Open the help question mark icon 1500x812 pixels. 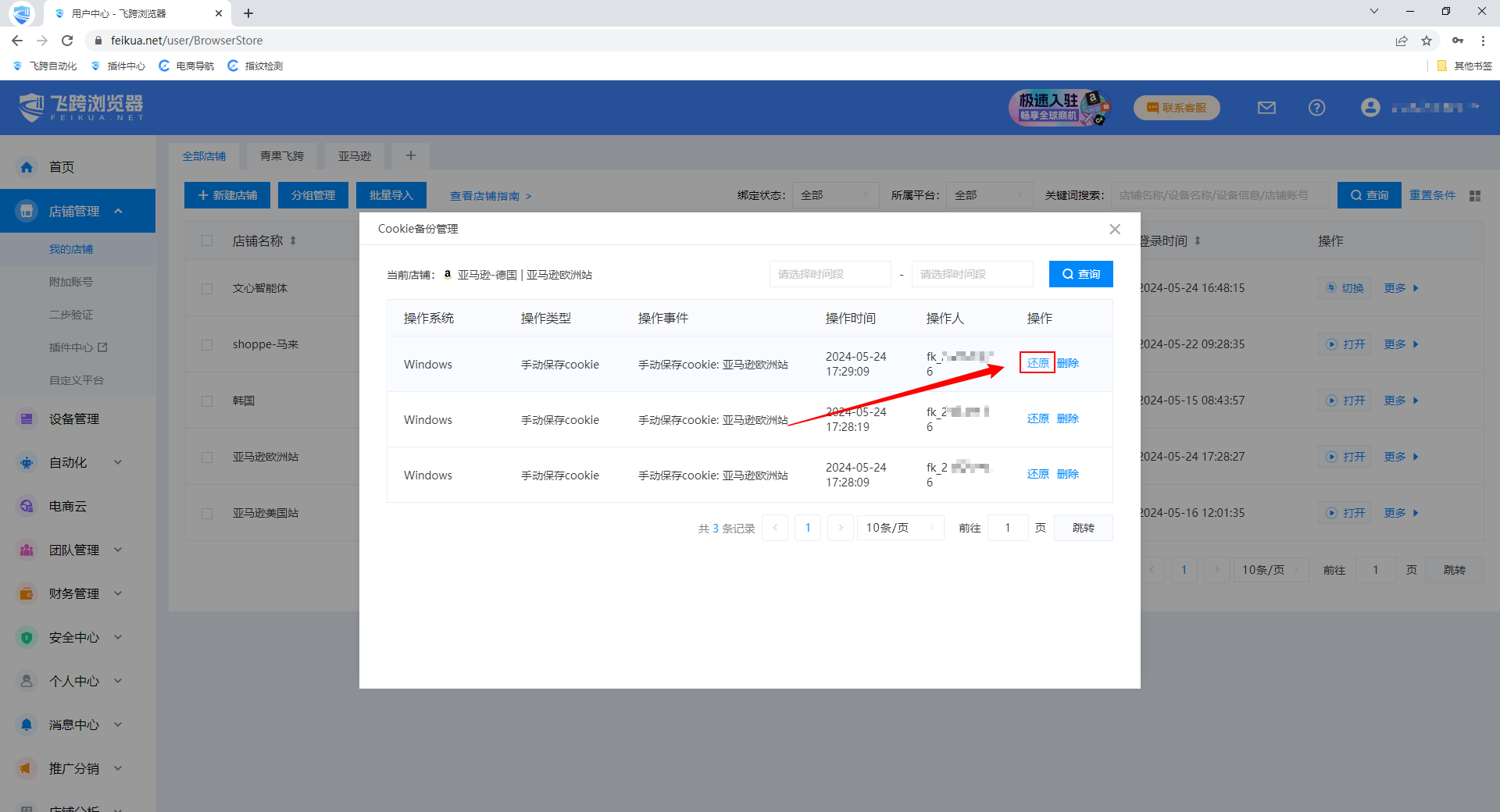(1316, 108)
